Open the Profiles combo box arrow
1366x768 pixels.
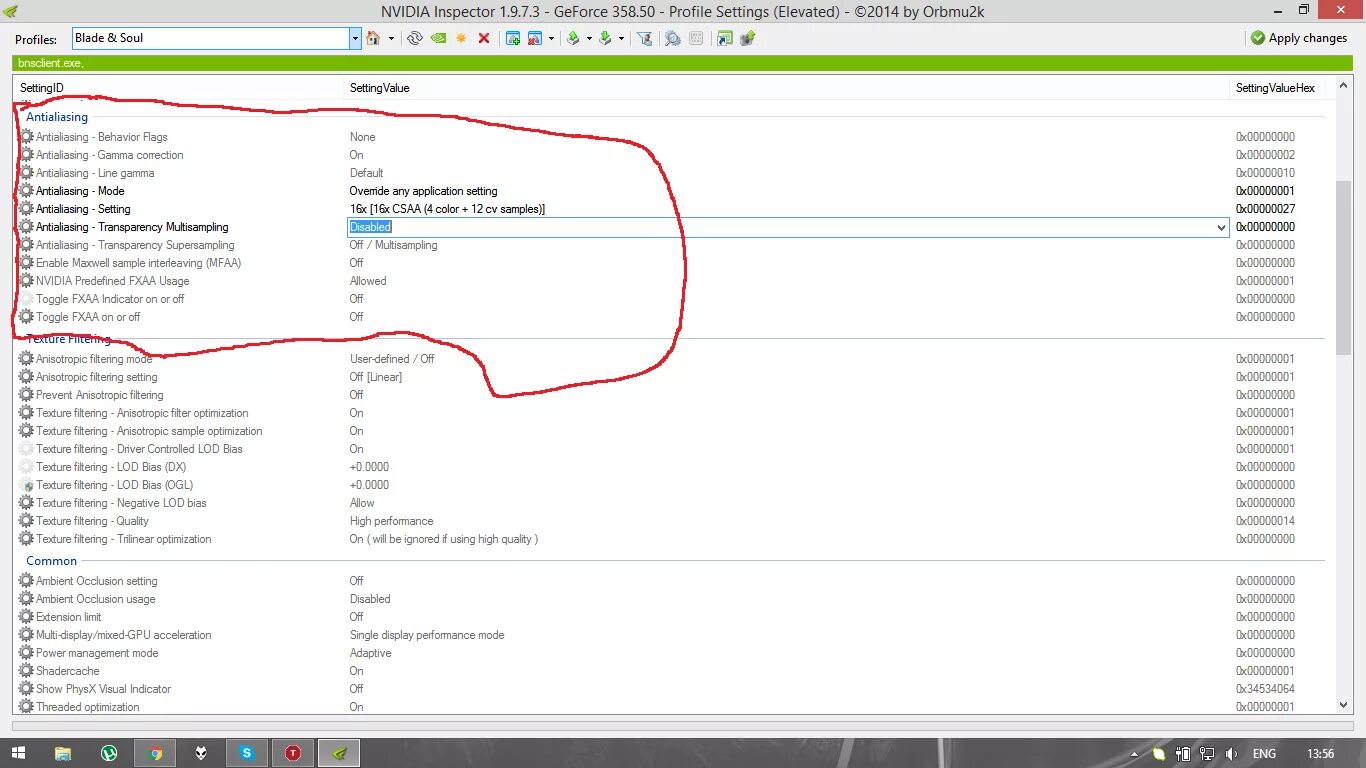click(x=355, y=38)
